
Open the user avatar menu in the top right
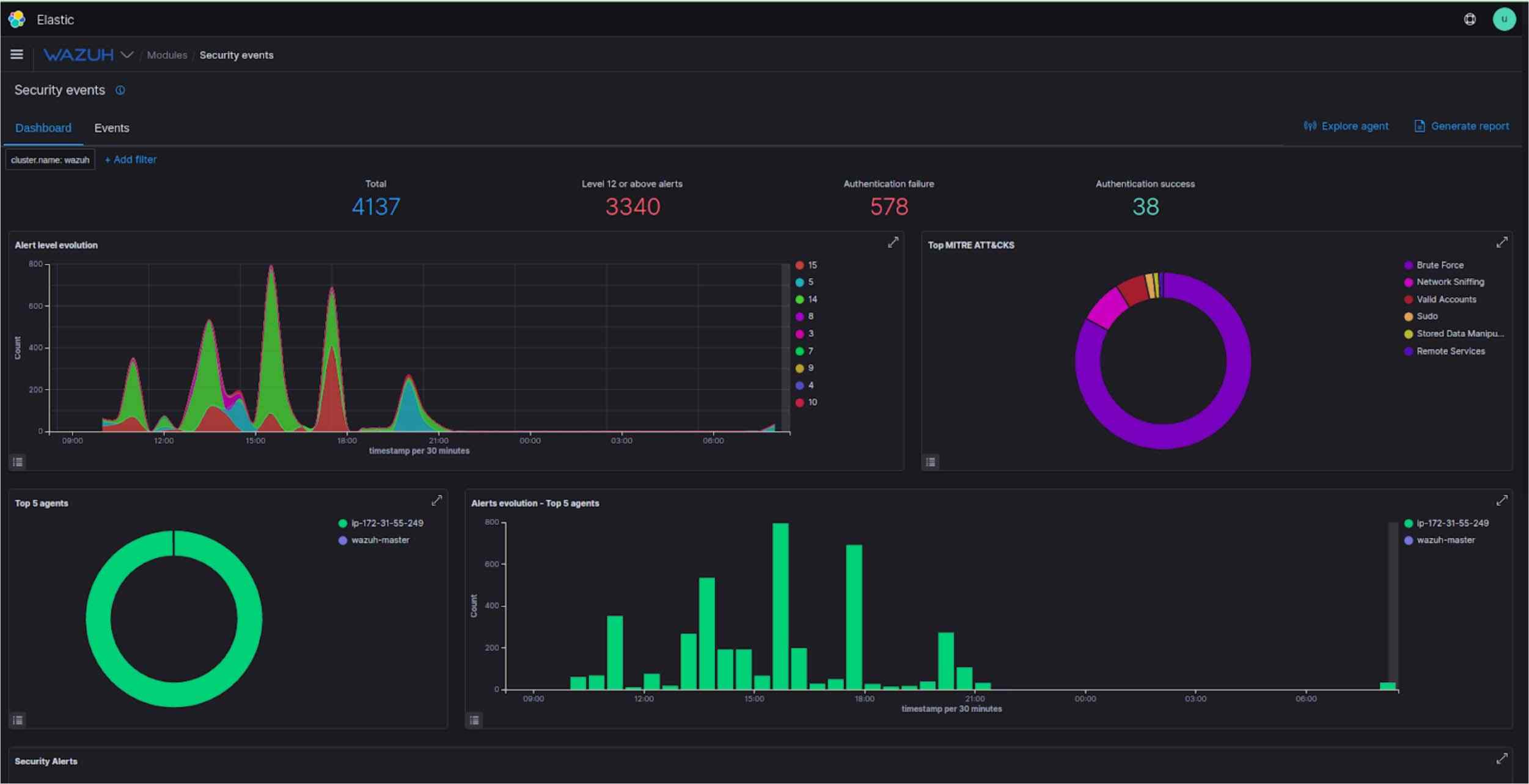click(x=1505, y=19)
